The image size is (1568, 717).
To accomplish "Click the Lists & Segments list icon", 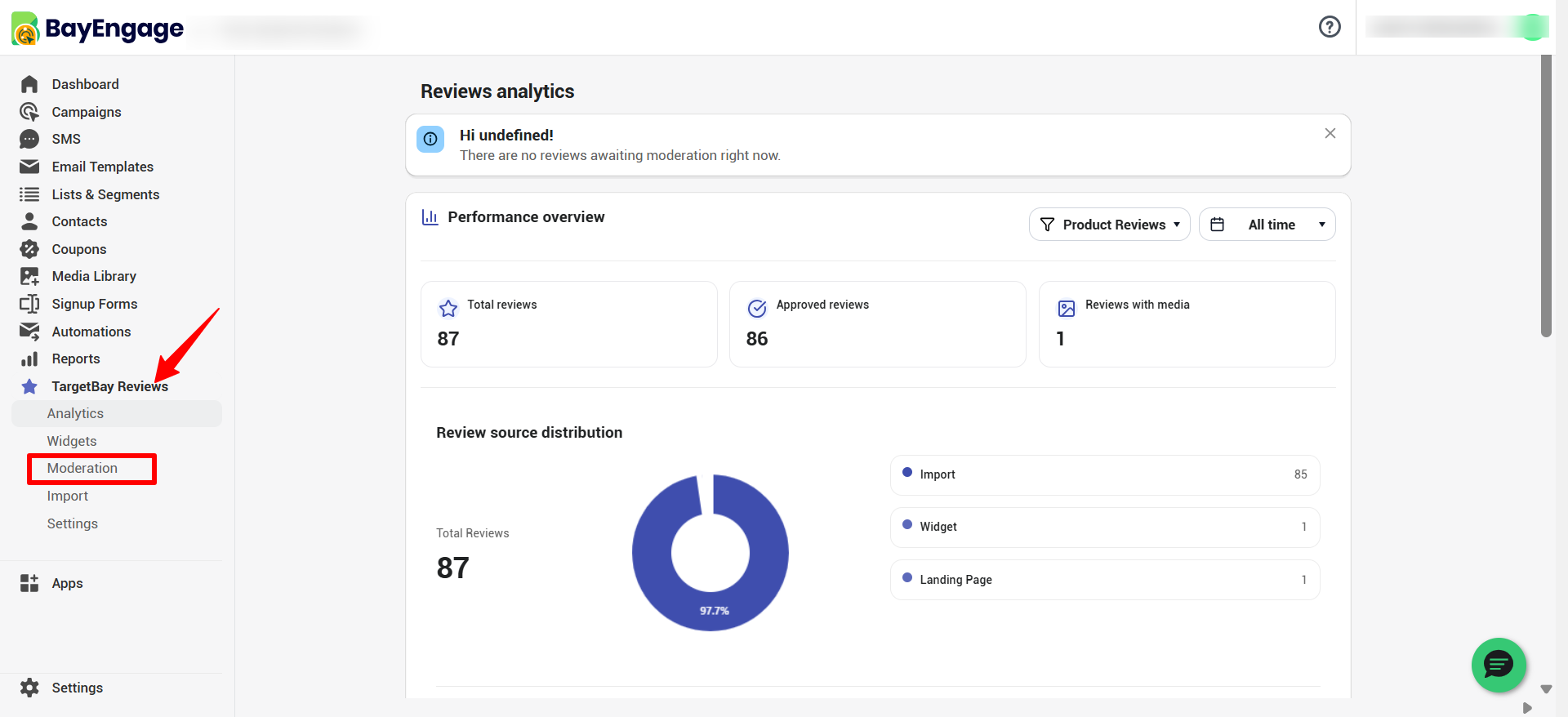I will click(x=29, y=194).
